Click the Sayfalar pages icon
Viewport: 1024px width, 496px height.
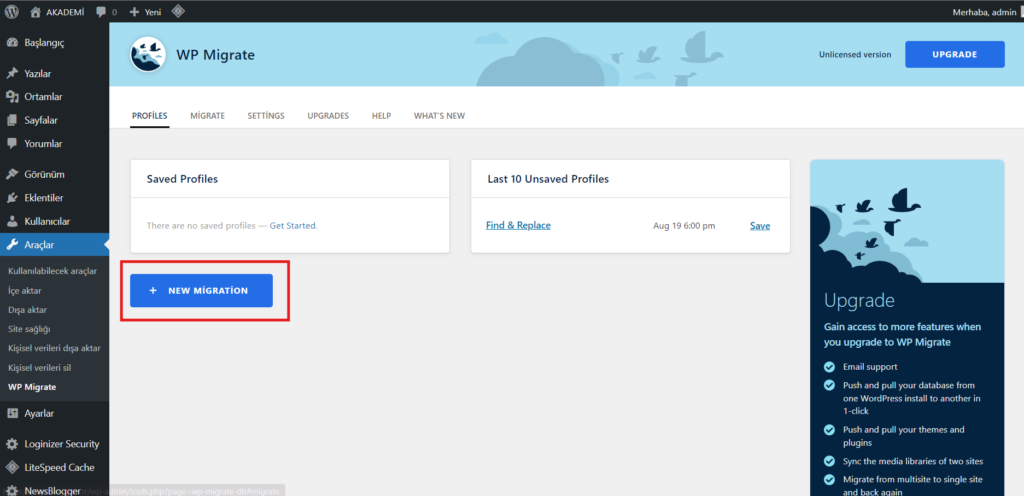point(12,120)
